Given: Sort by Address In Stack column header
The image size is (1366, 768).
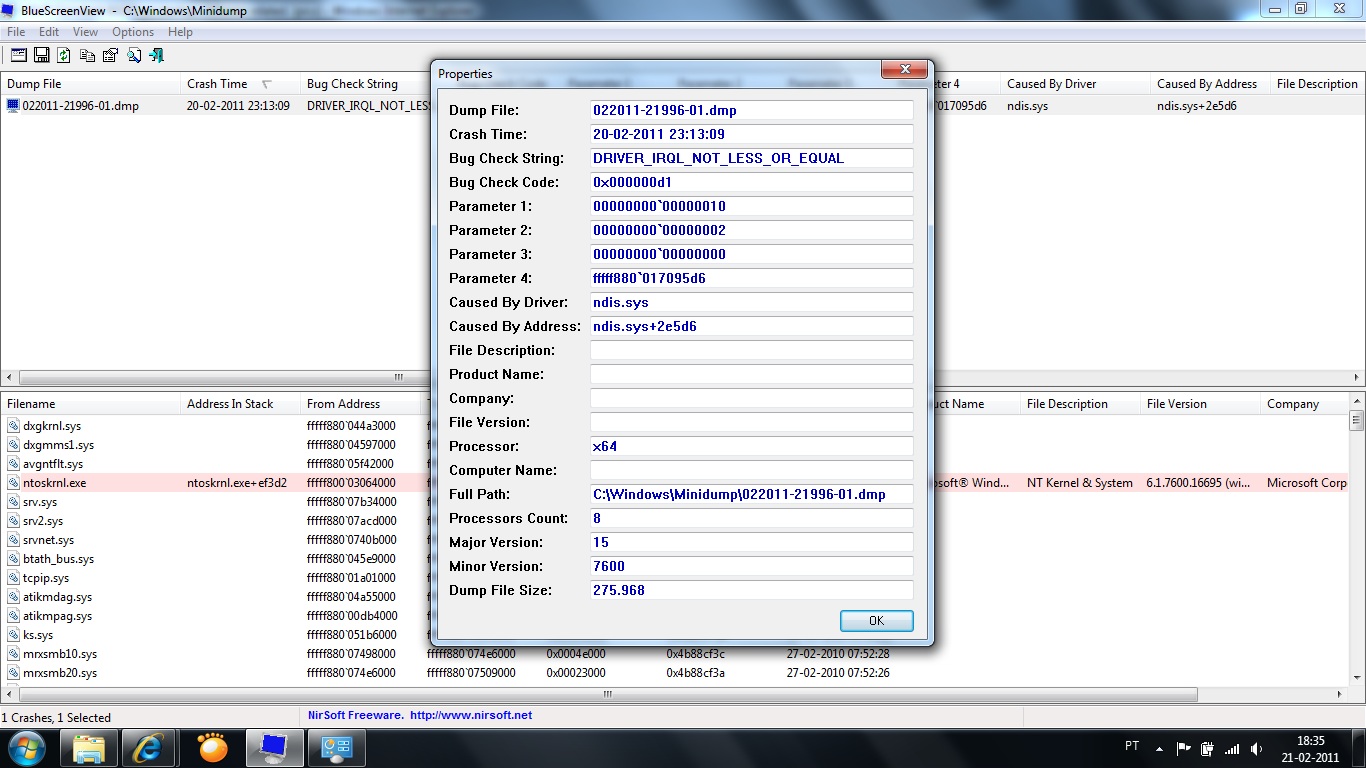Looking at the screenshot, I should [240, 404].
